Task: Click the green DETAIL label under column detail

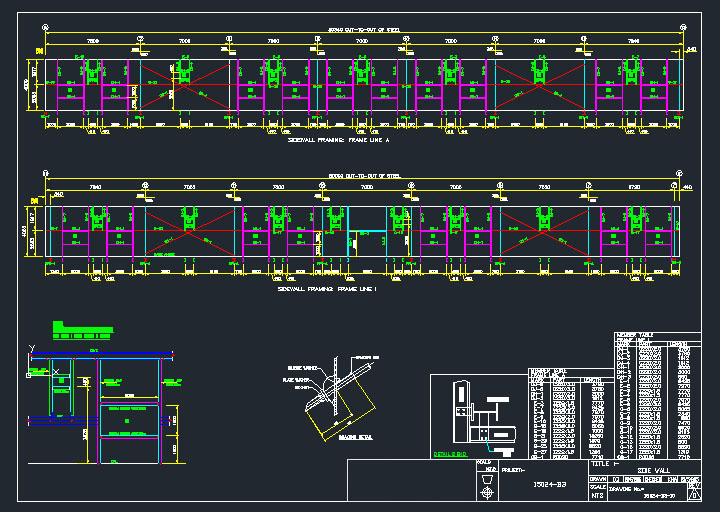Action: (x=448, y=455)
